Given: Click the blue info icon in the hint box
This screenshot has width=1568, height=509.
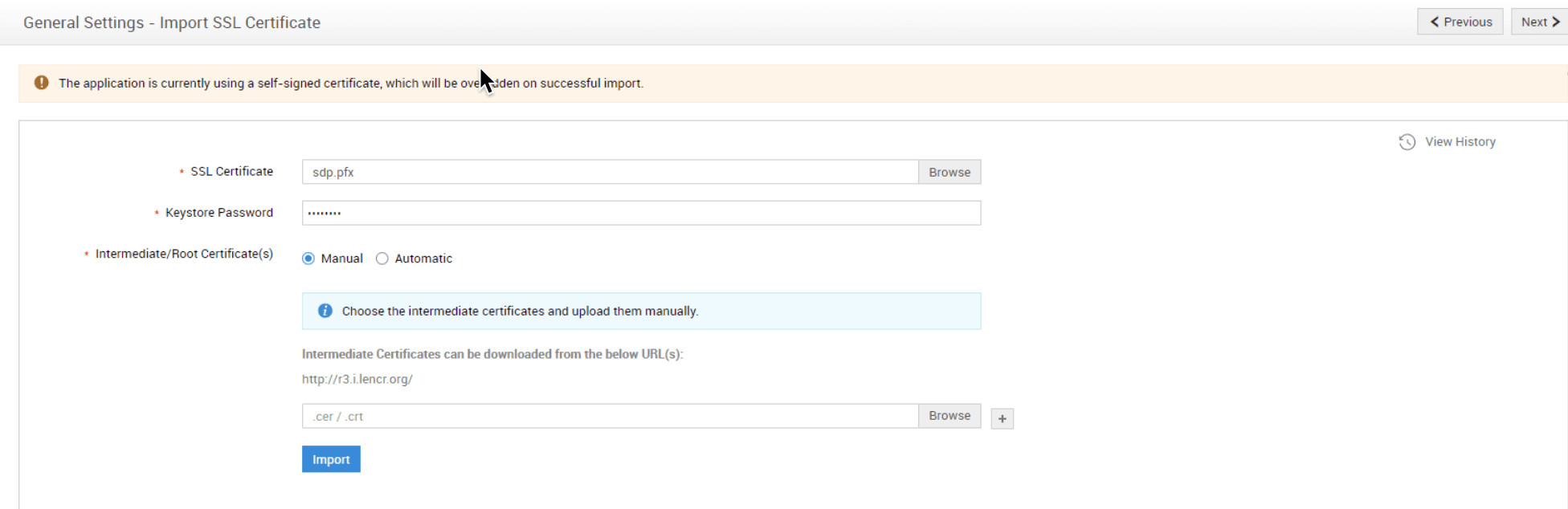Looking at the screenshot, I should 325,311.
